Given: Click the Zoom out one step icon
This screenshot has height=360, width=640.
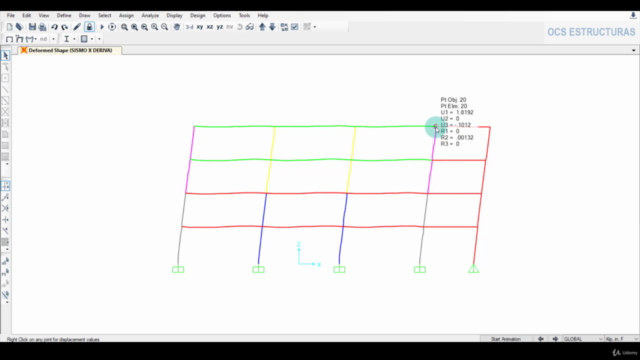Looking at the screenshot, I should point(164,27).
